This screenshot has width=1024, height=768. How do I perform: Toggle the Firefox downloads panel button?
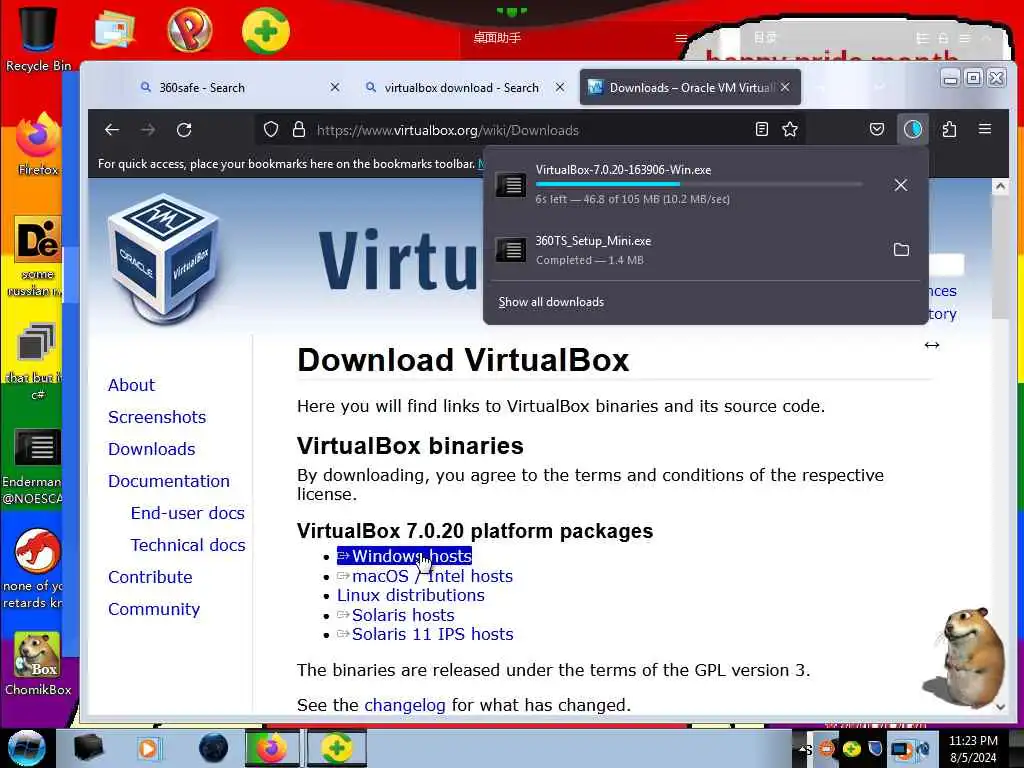[x=912, y=129]
